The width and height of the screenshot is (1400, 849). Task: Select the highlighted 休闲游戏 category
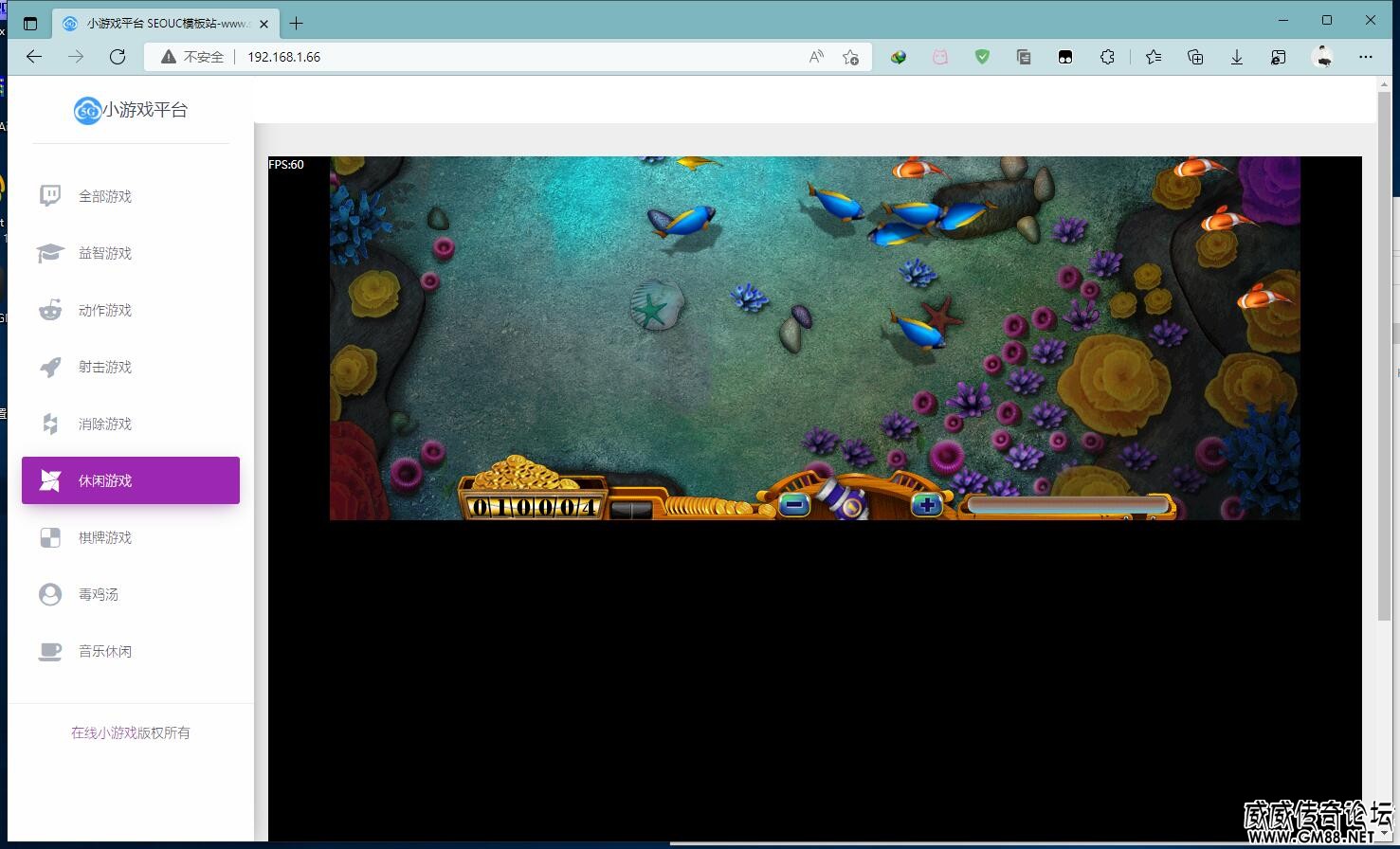pos(131,480)
